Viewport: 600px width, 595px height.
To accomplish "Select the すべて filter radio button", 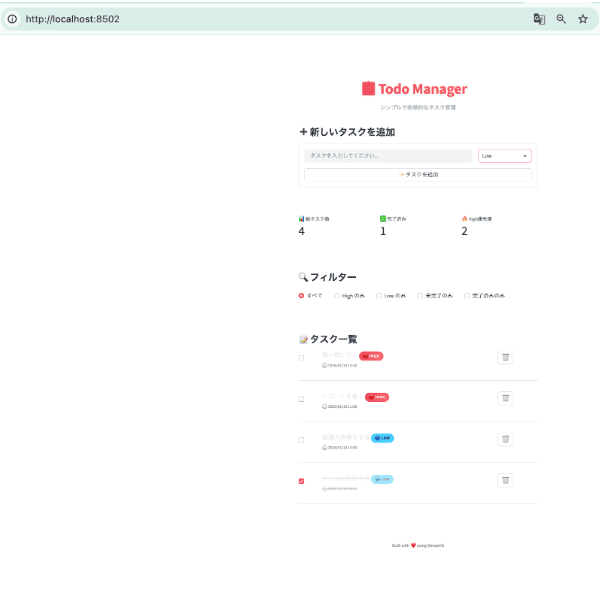I will (301, 295).
